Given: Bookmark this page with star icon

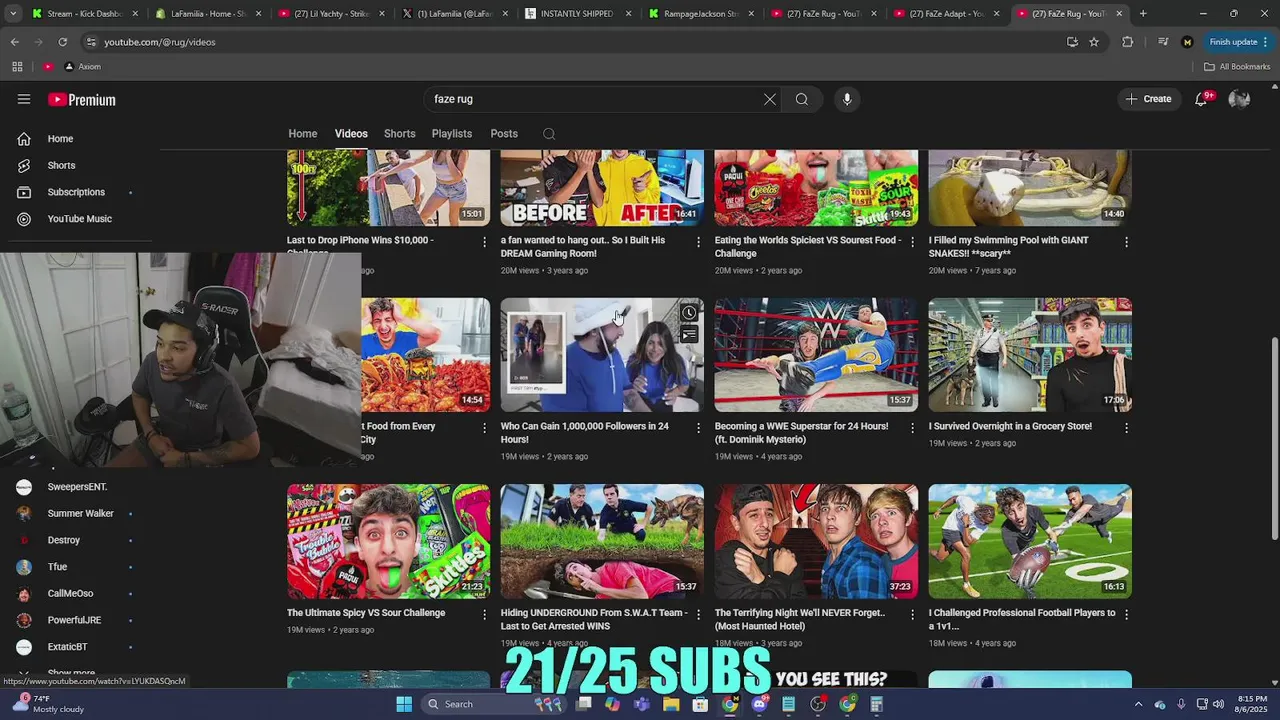Looking at the screenshot, I should pyautogui.click(x=1094, y=42).
